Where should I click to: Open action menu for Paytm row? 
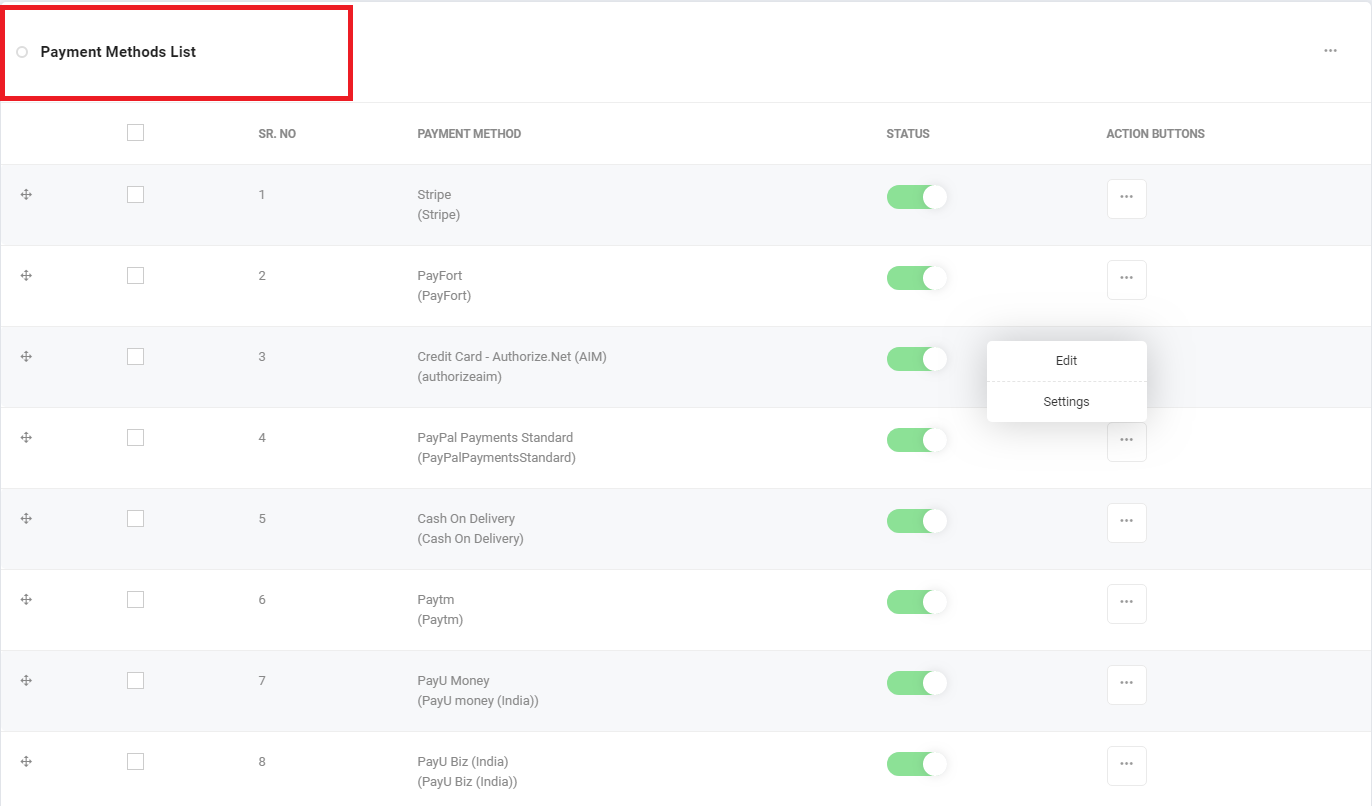(x=1127, y=604)
